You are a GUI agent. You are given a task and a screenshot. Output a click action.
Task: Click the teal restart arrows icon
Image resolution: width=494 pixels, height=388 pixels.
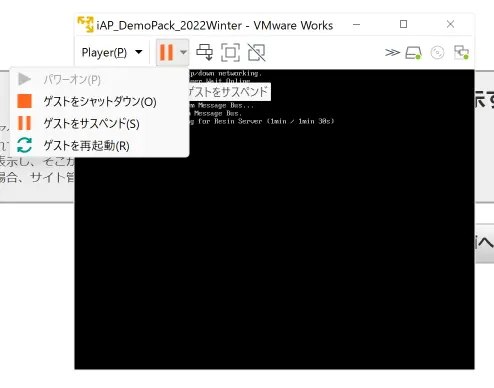[24, 145]
